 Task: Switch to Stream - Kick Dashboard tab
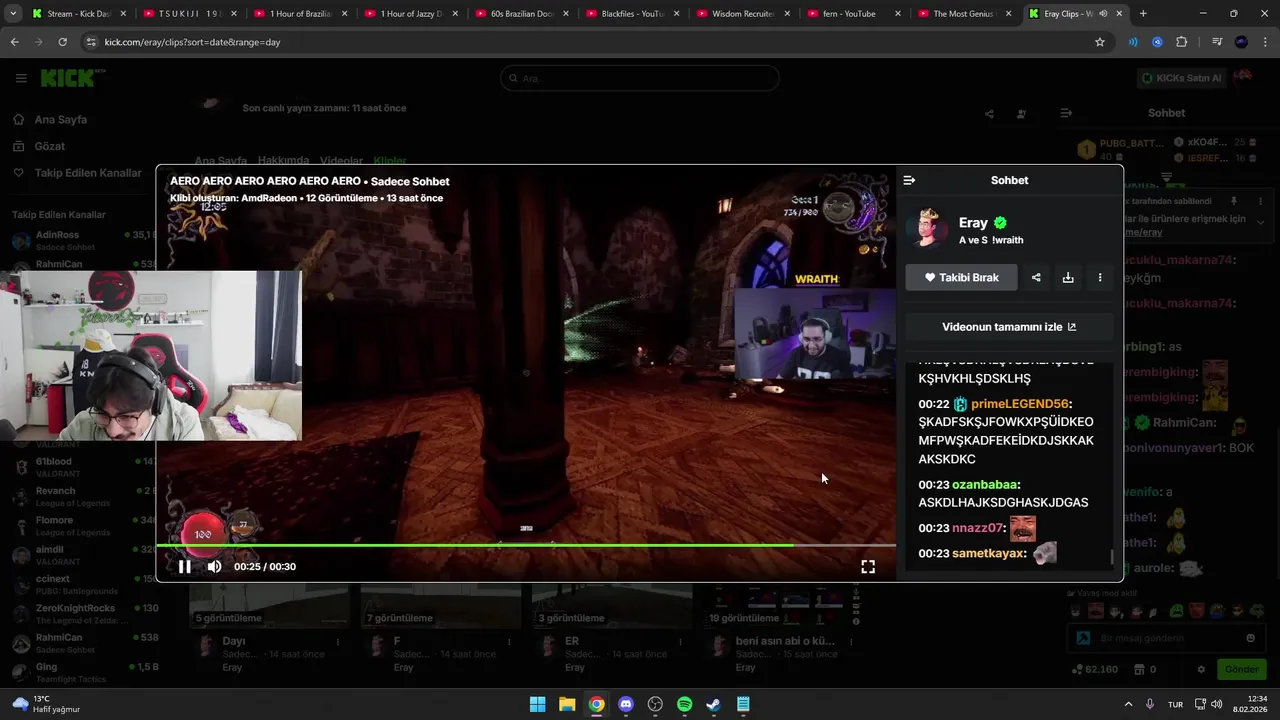[x=78, y=14]
